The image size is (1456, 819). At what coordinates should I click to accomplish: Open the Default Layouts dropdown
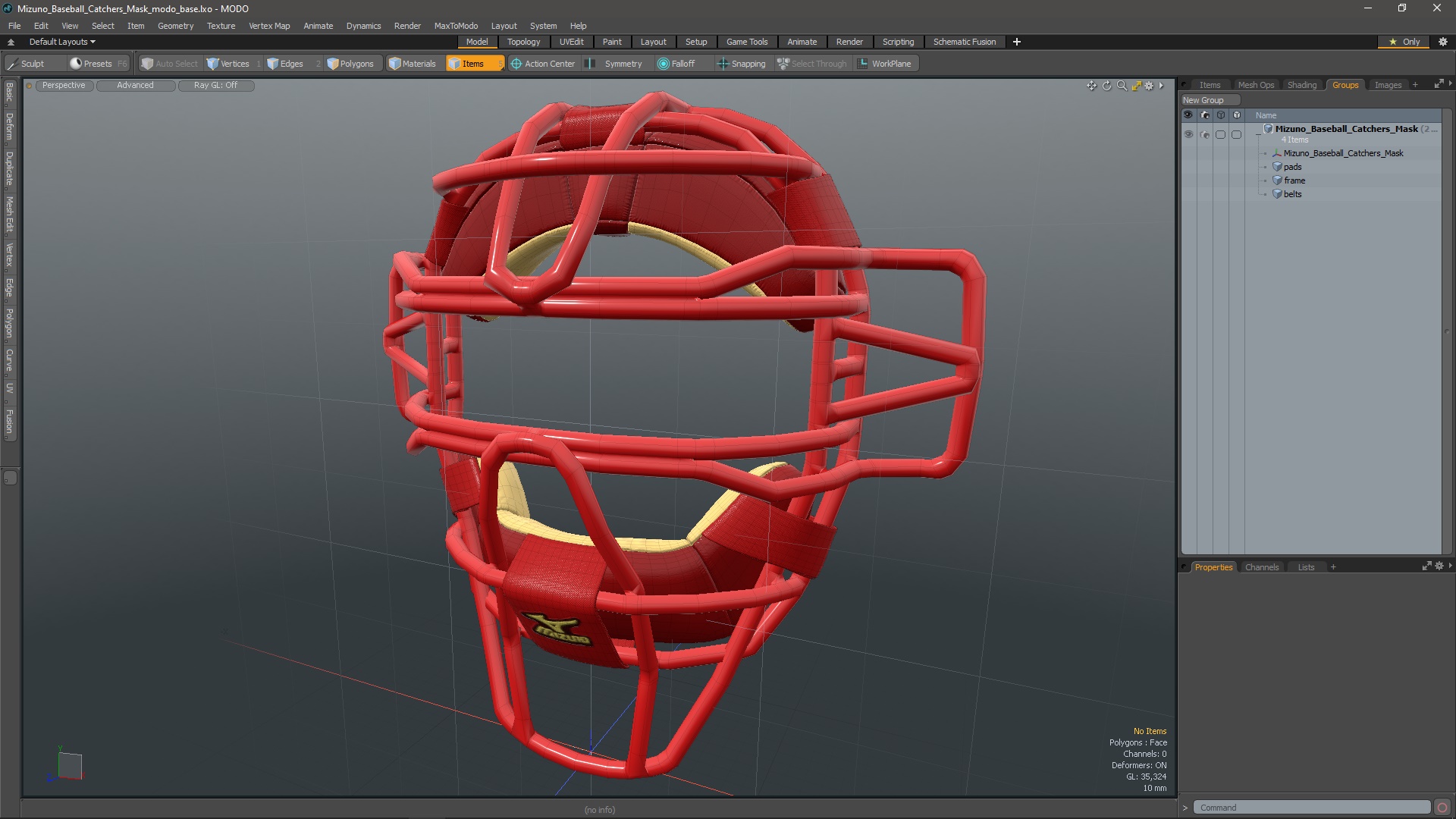(x=62, y=42)
